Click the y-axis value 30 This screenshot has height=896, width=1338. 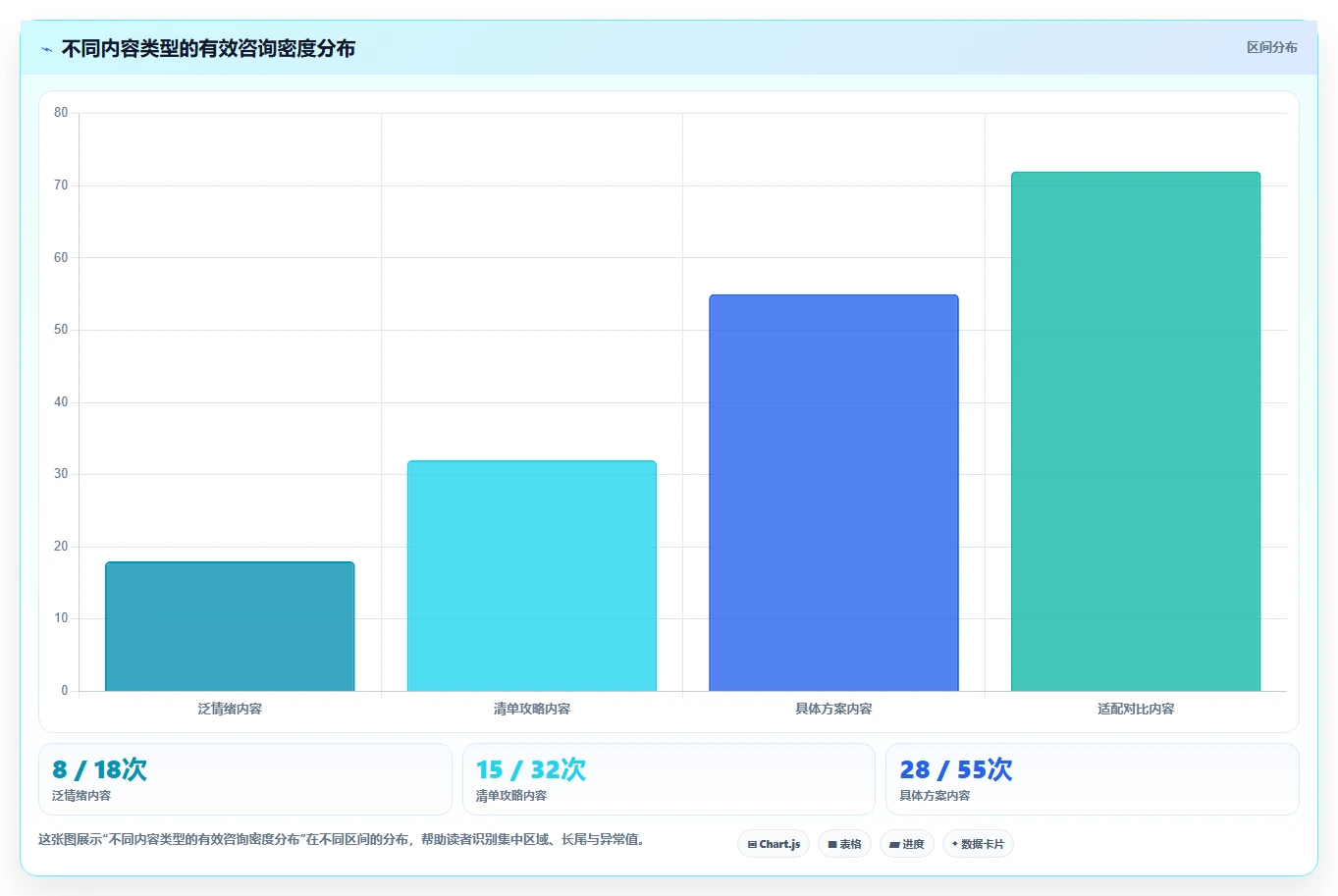(61, 474)
